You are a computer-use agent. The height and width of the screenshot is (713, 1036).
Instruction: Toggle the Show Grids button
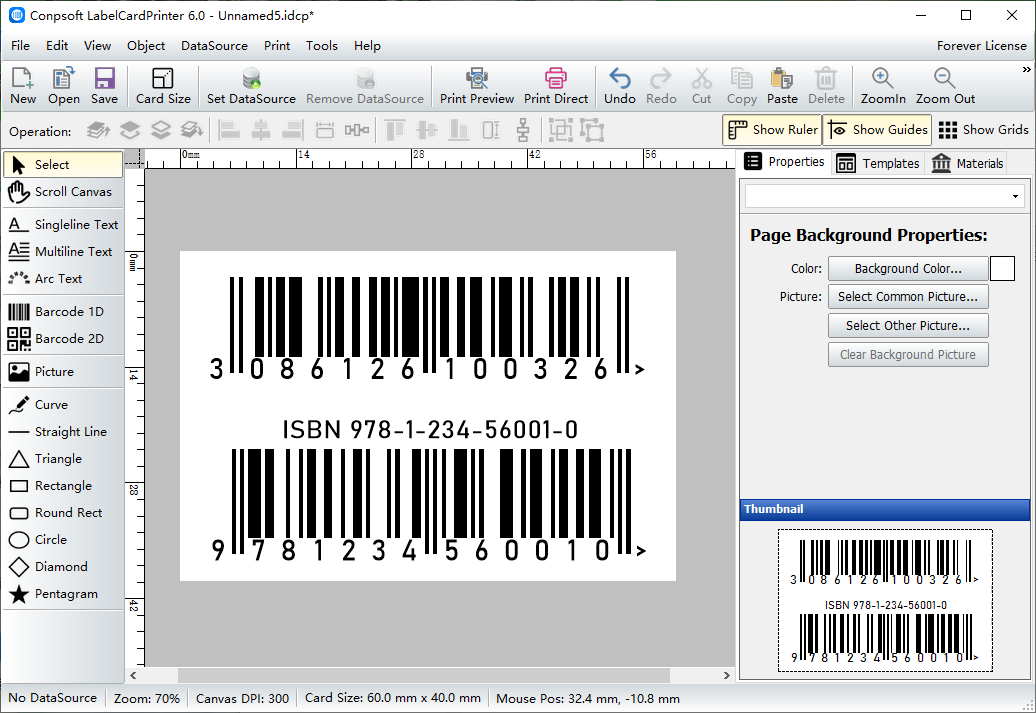[x=983, y=130]
